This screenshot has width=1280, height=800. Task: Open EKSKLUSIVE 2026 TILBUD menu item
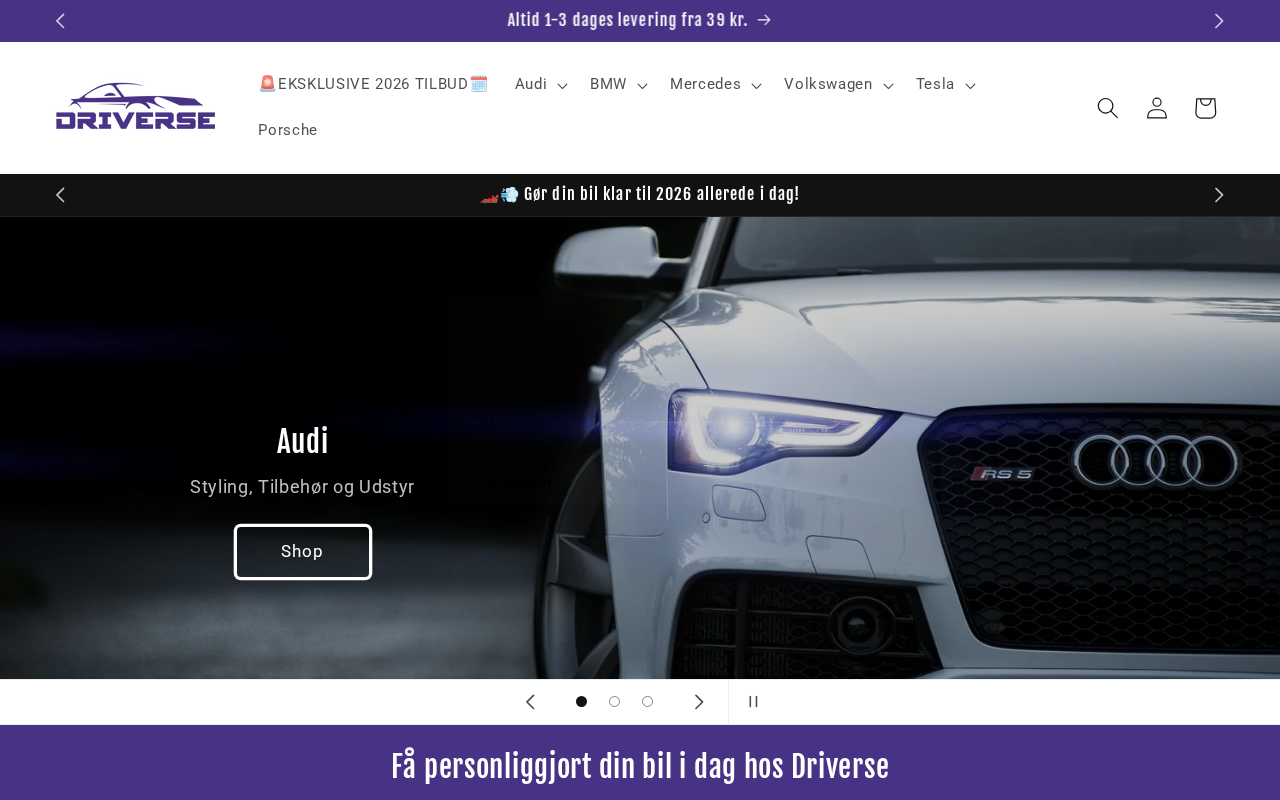[373, 85]
